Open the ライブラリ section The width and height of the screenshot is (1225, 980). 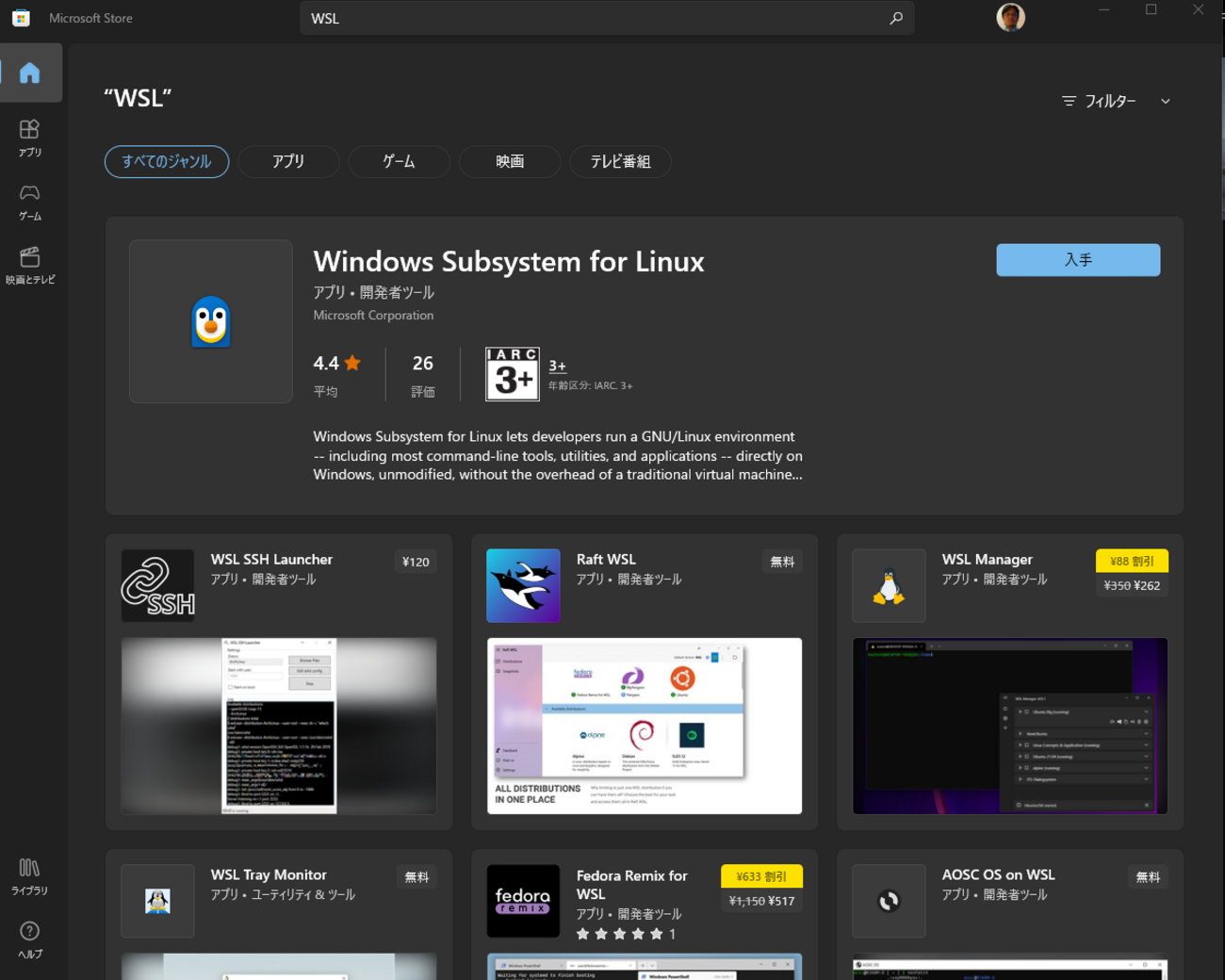[30, 876]
